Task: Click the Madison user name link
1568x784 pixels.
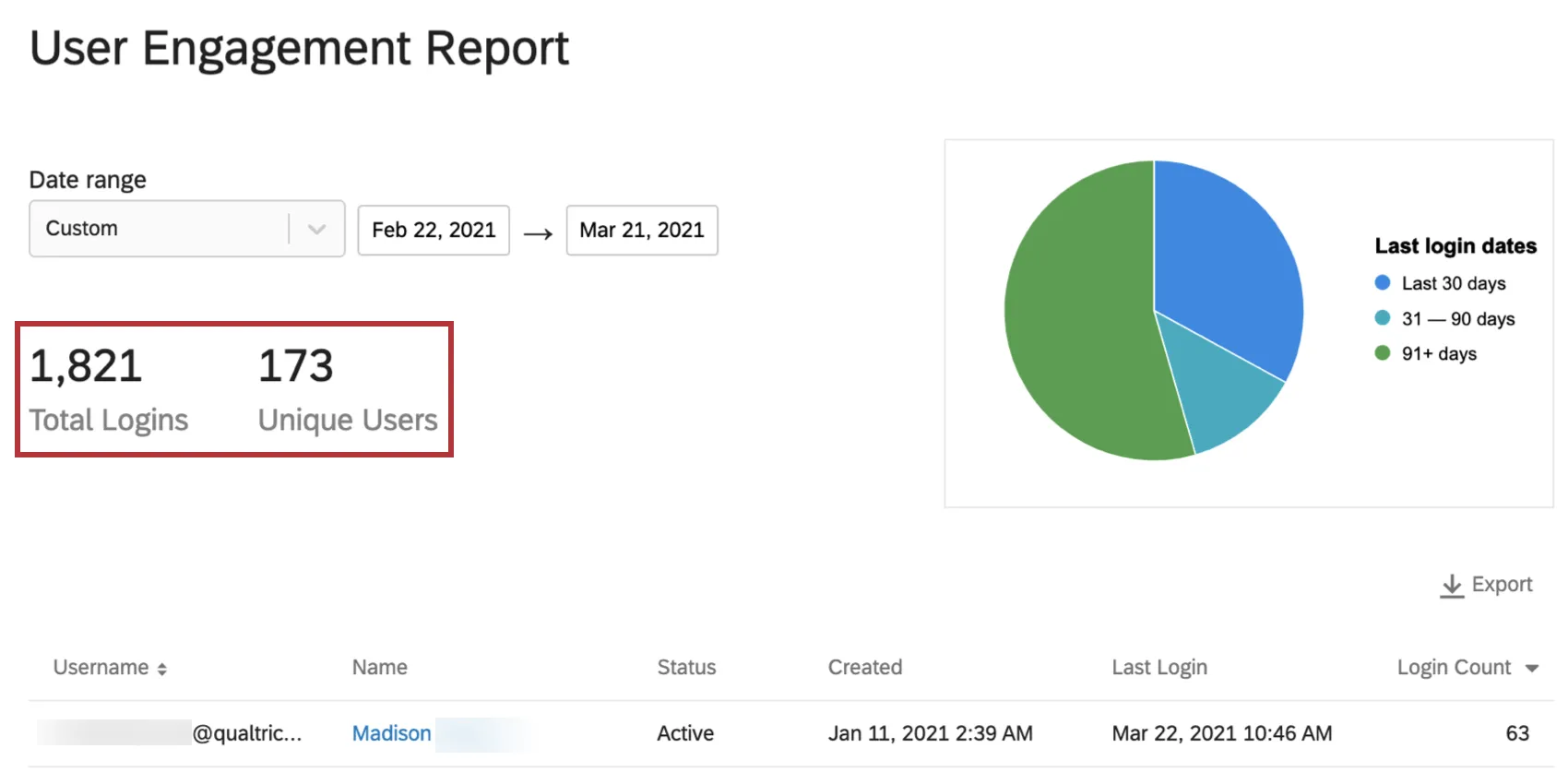Action: pyautogui.click(x=391, y=733)
